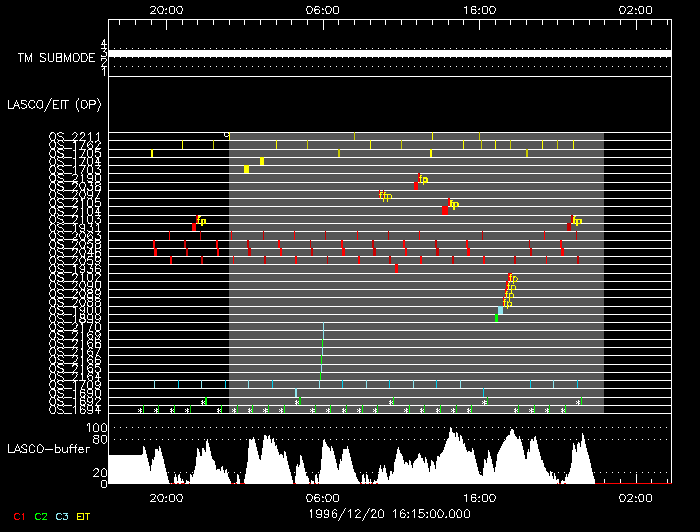Select the C3 legend entry
This screenshot has width=700, height=532.
tap(62, 516)
